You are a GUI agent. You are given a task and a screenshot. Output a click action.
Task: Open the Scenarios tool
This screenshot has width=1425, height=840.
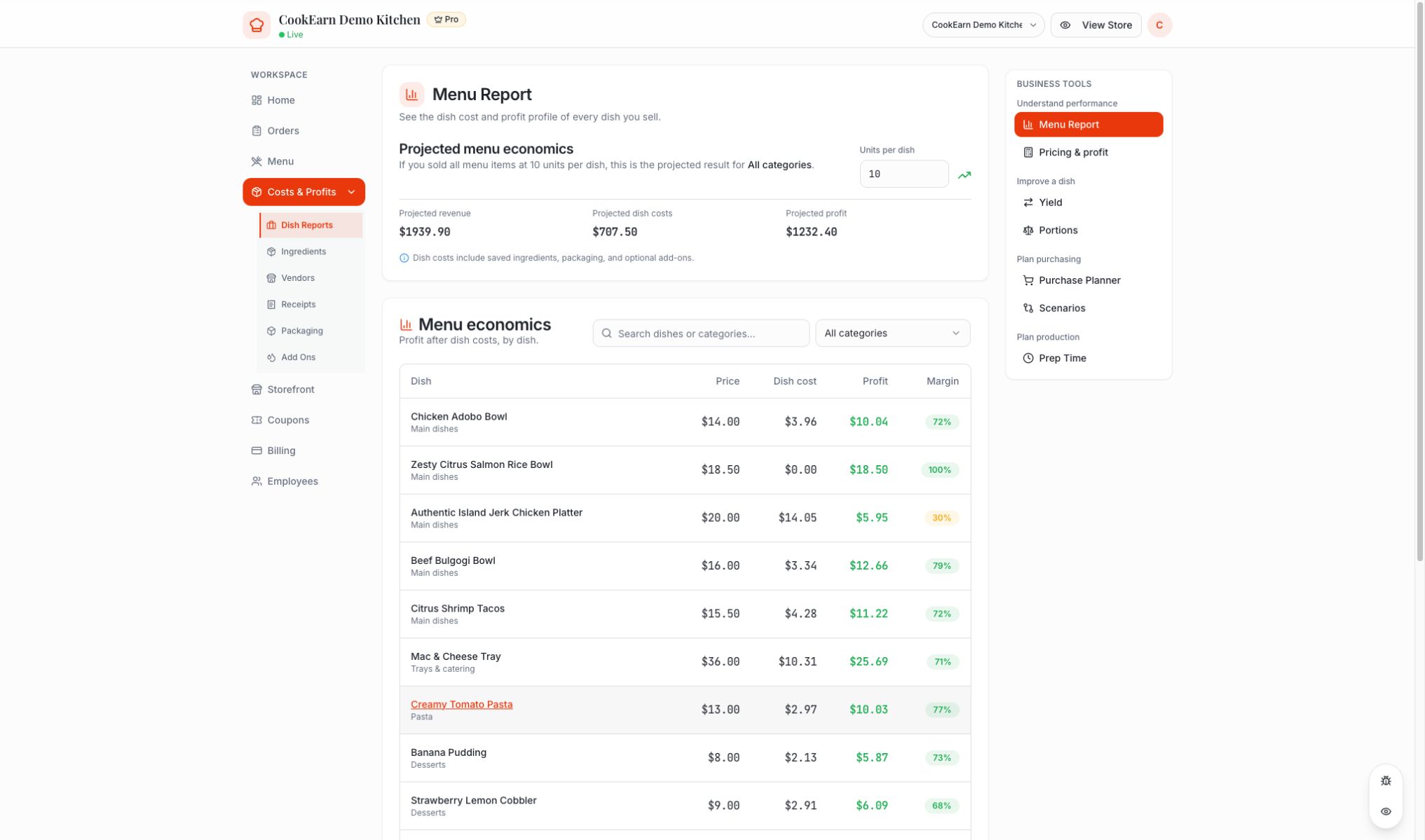point(1089,308)
